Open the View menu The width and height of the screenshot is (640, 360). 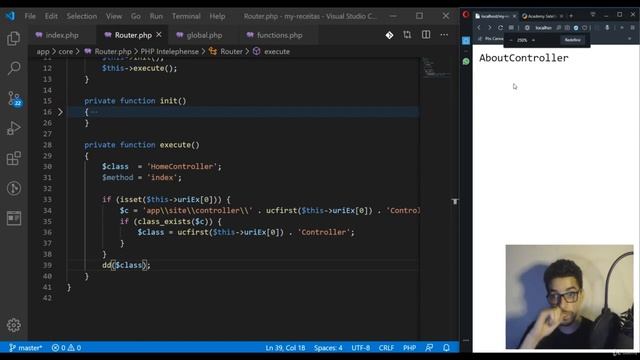(114, 16)
